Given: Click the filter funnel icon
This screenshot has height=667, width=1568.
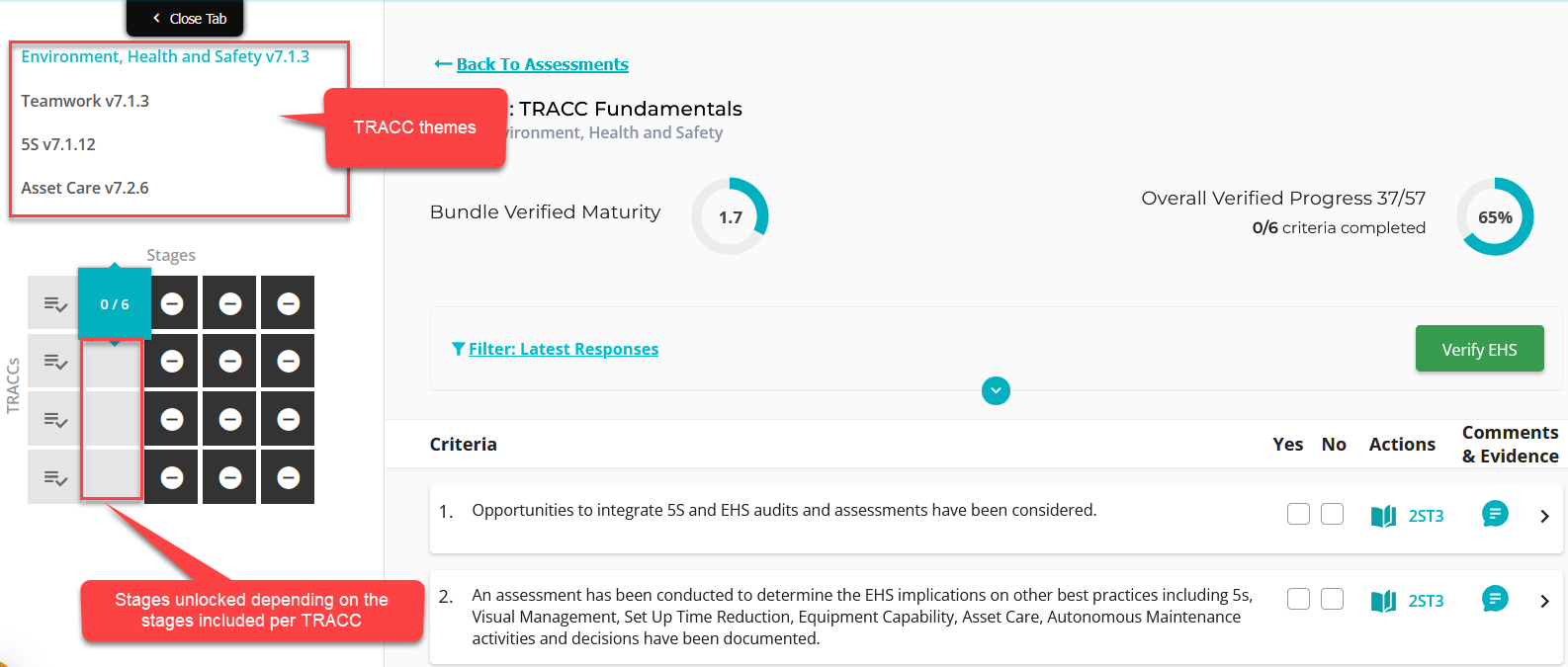Looking at the screenshot, I should 458,349.
